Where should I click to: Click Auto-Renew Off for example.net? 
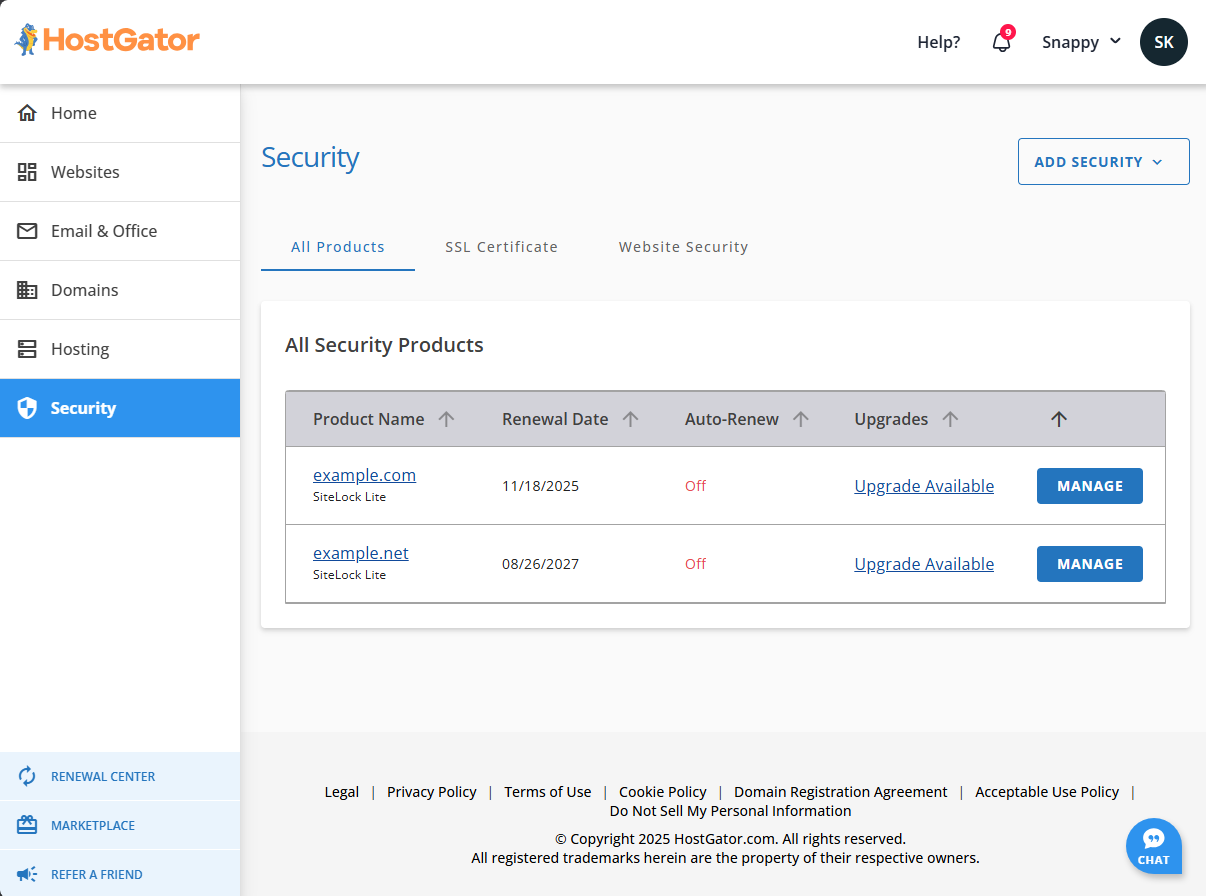click(695, 563)
